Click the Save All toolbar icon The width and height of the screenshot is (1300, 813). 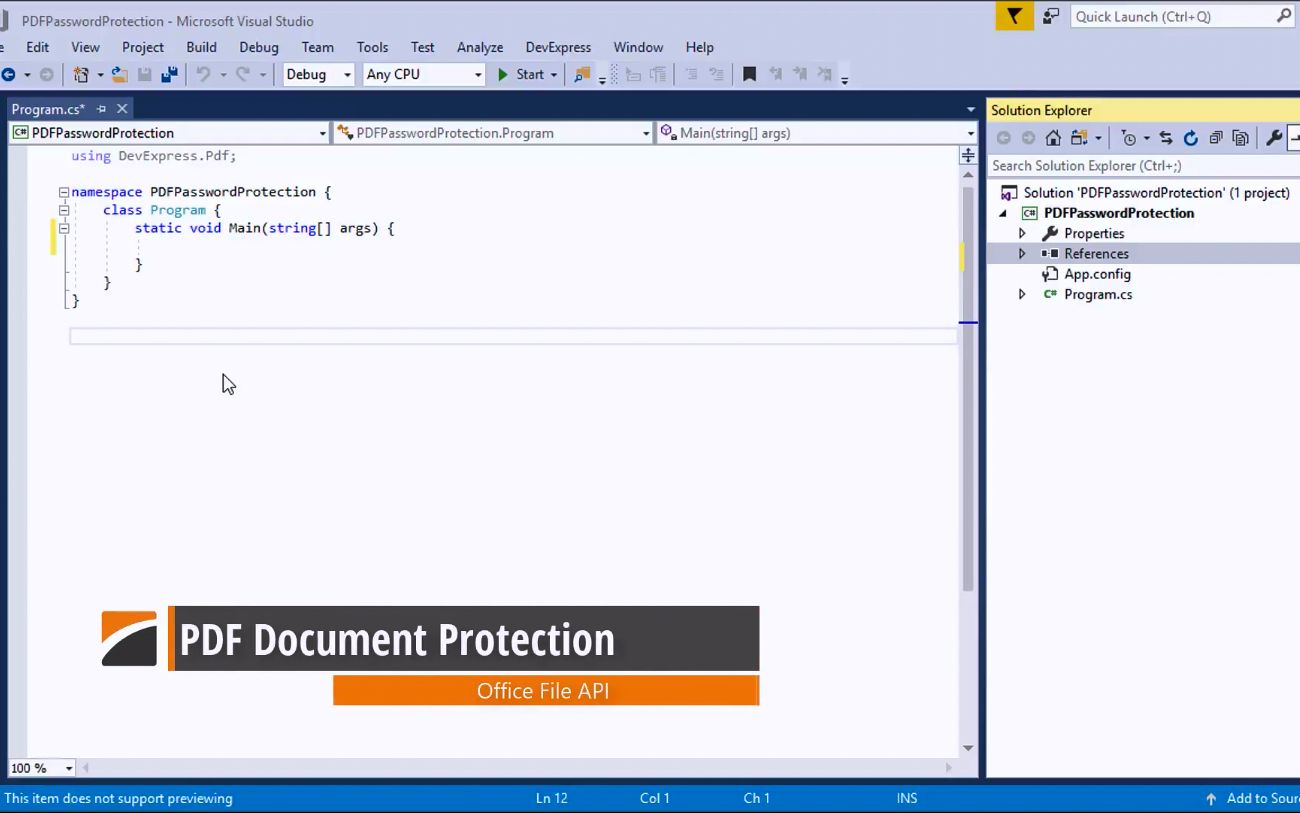tap(169, 75)
